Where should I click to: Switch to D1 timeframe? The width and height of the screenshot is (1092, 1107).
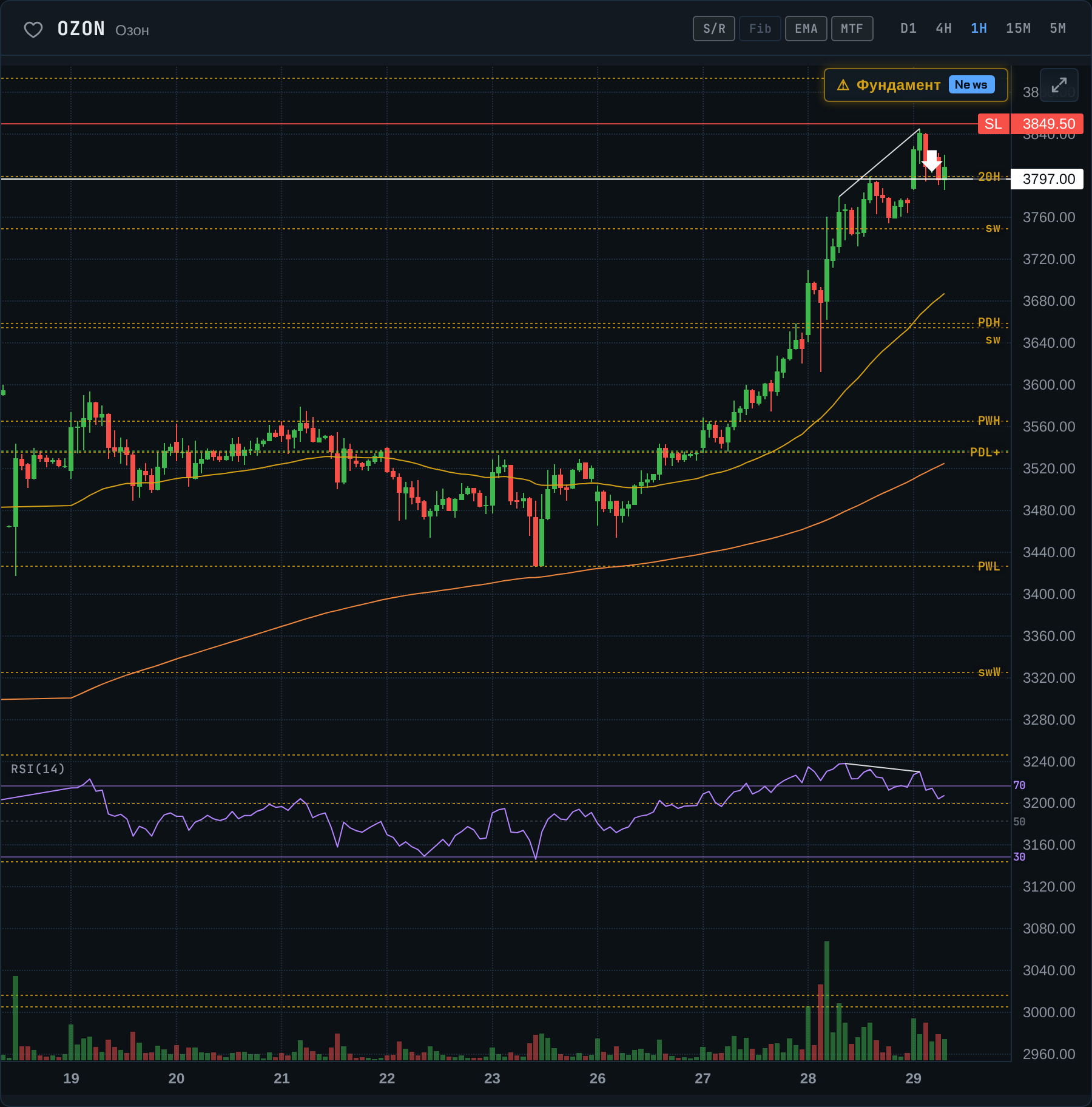[x=908, y=29]
